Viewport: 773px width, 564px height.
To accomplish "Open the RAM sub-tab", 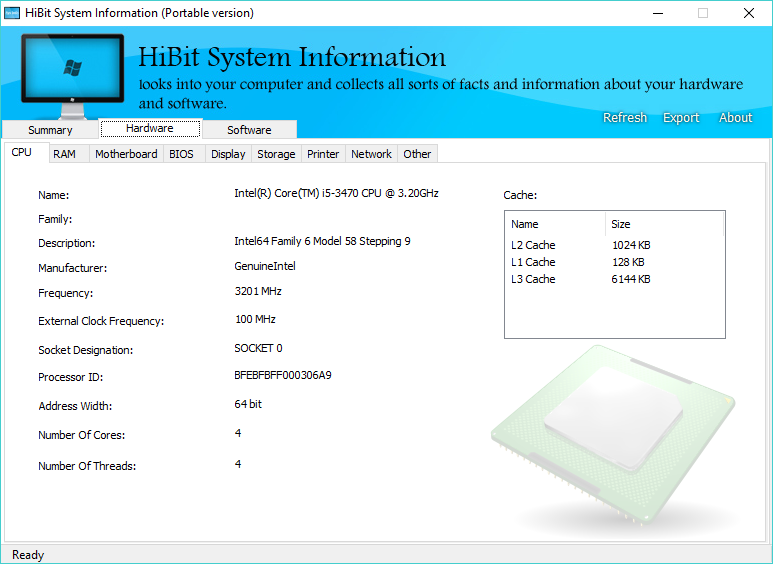I will pos(65,154).
